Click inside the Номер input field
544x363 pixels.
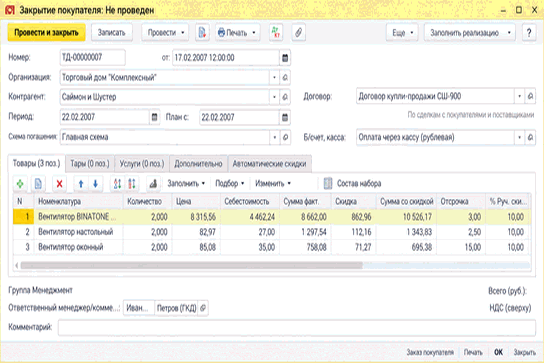coord(92,58)
